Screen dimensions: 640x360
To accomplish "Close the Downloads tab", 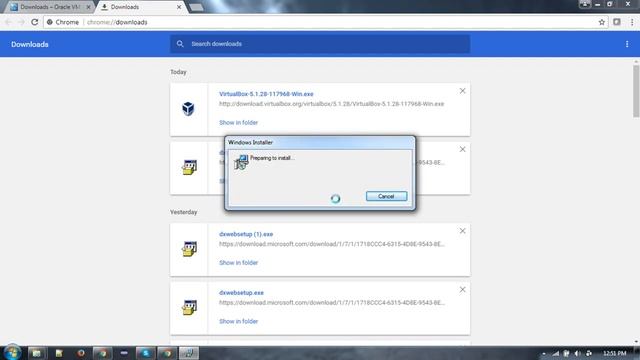I will 179,7.
